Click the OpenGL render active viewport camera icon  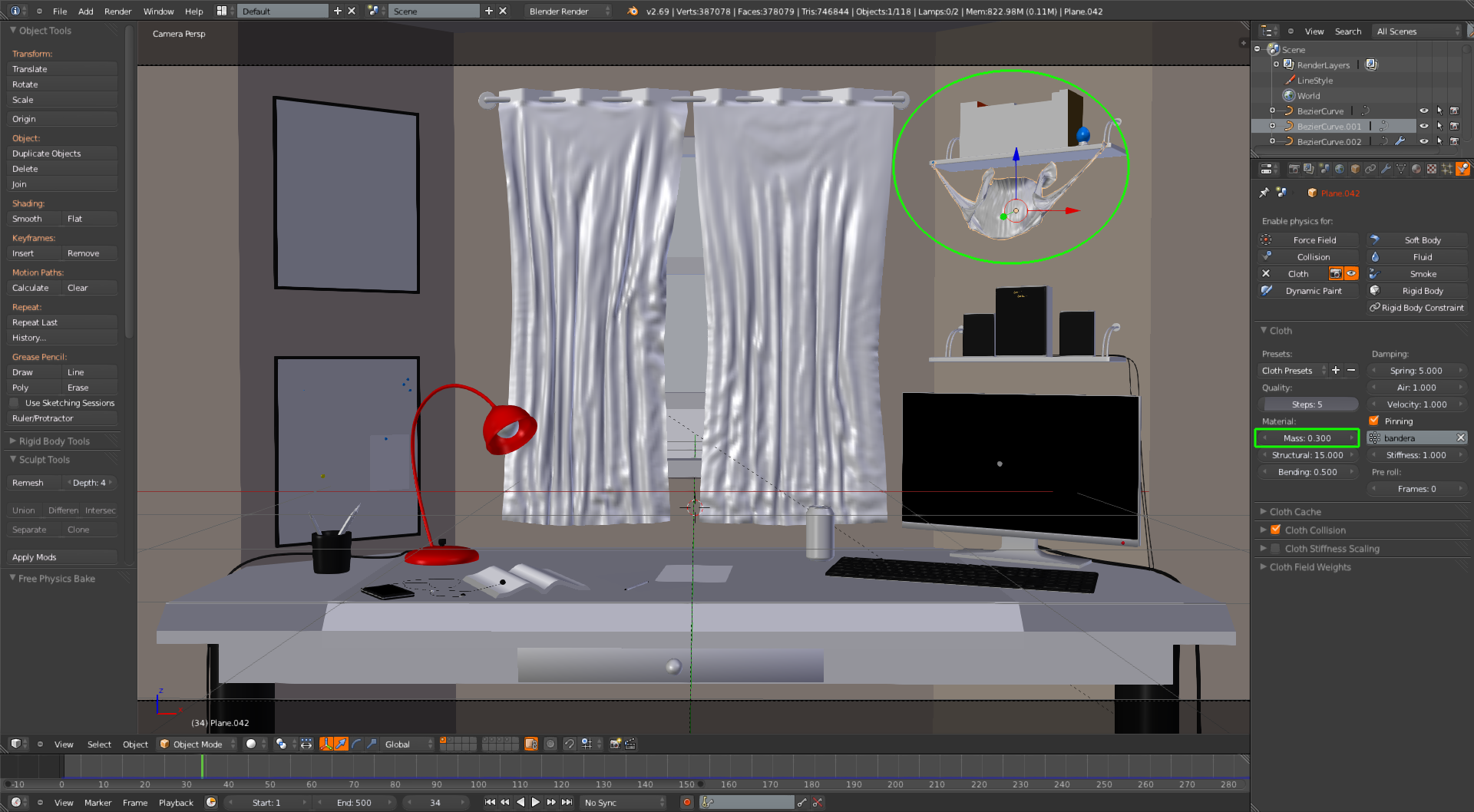click(615, 744)
